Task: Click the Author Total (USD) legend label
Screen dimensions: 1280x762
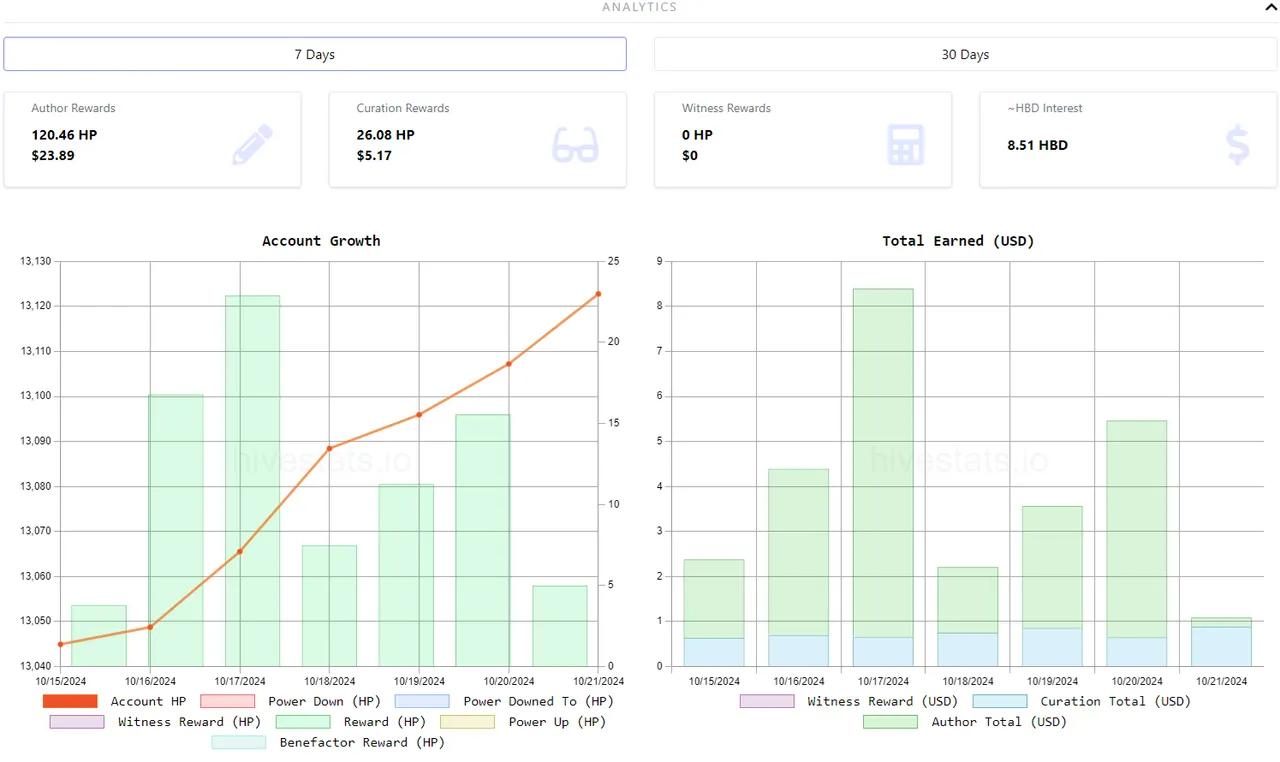Action: point(999,721)
